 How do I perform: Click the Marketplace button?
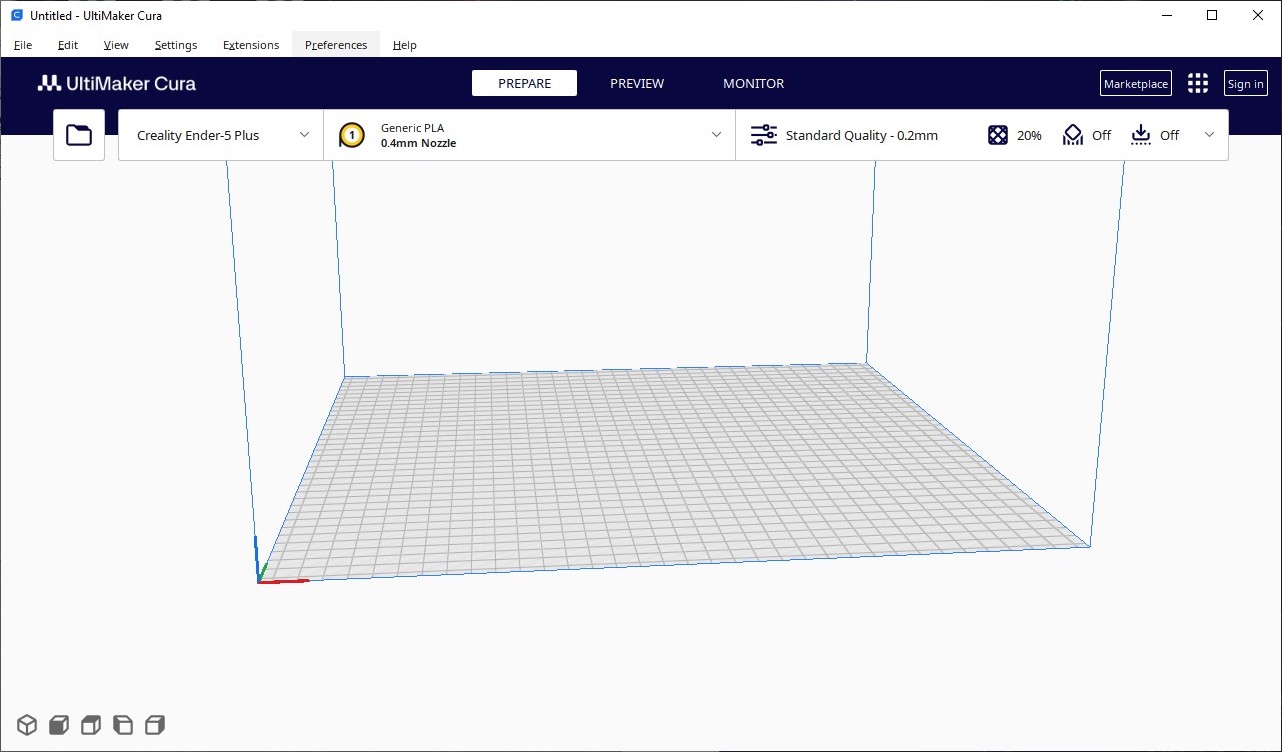click(1135, 84)
